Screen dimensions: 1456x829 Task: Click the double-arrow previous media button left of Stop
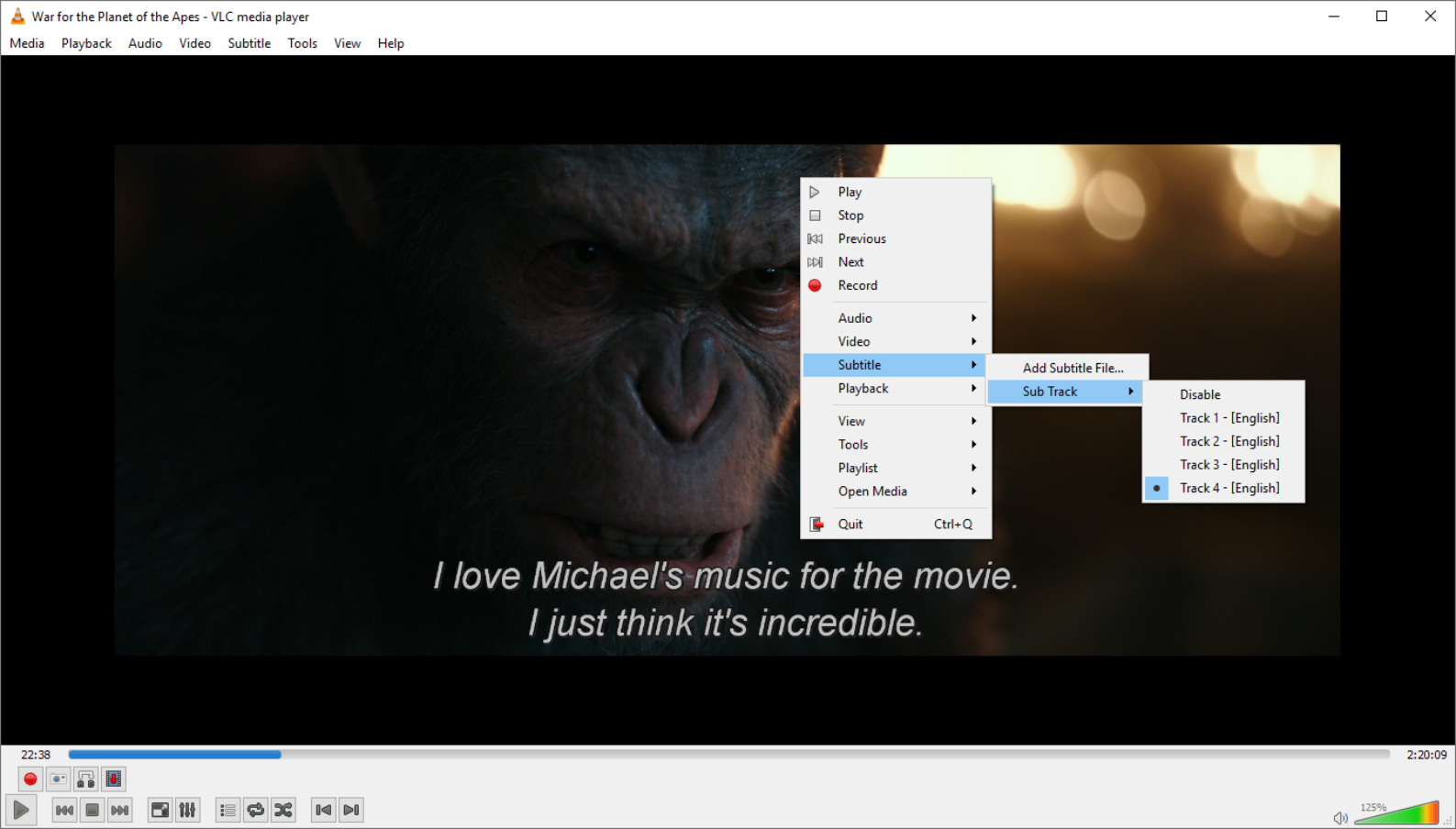[x=64, y=810]
